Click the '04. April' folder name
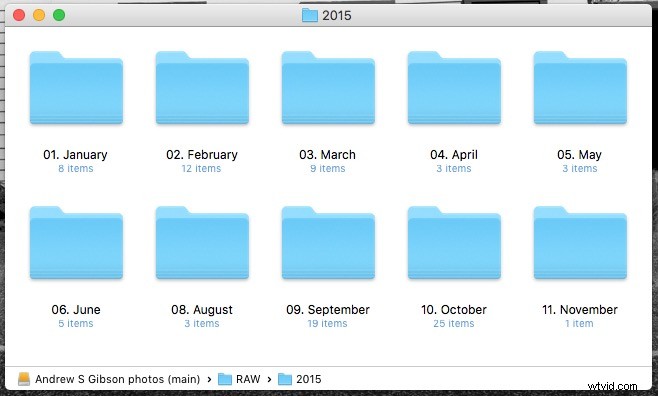The height and width of the screenshot is (396, 658). click(454, 155)
